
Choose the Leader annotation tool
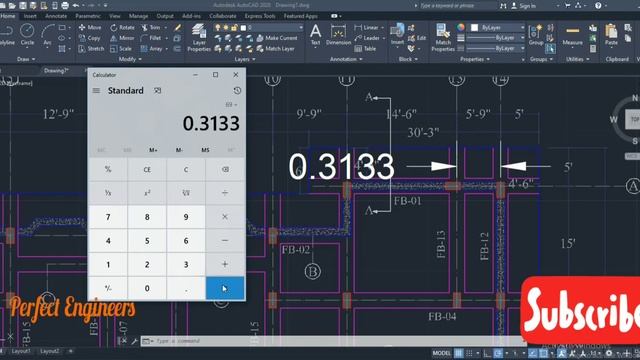coord(367,38)
